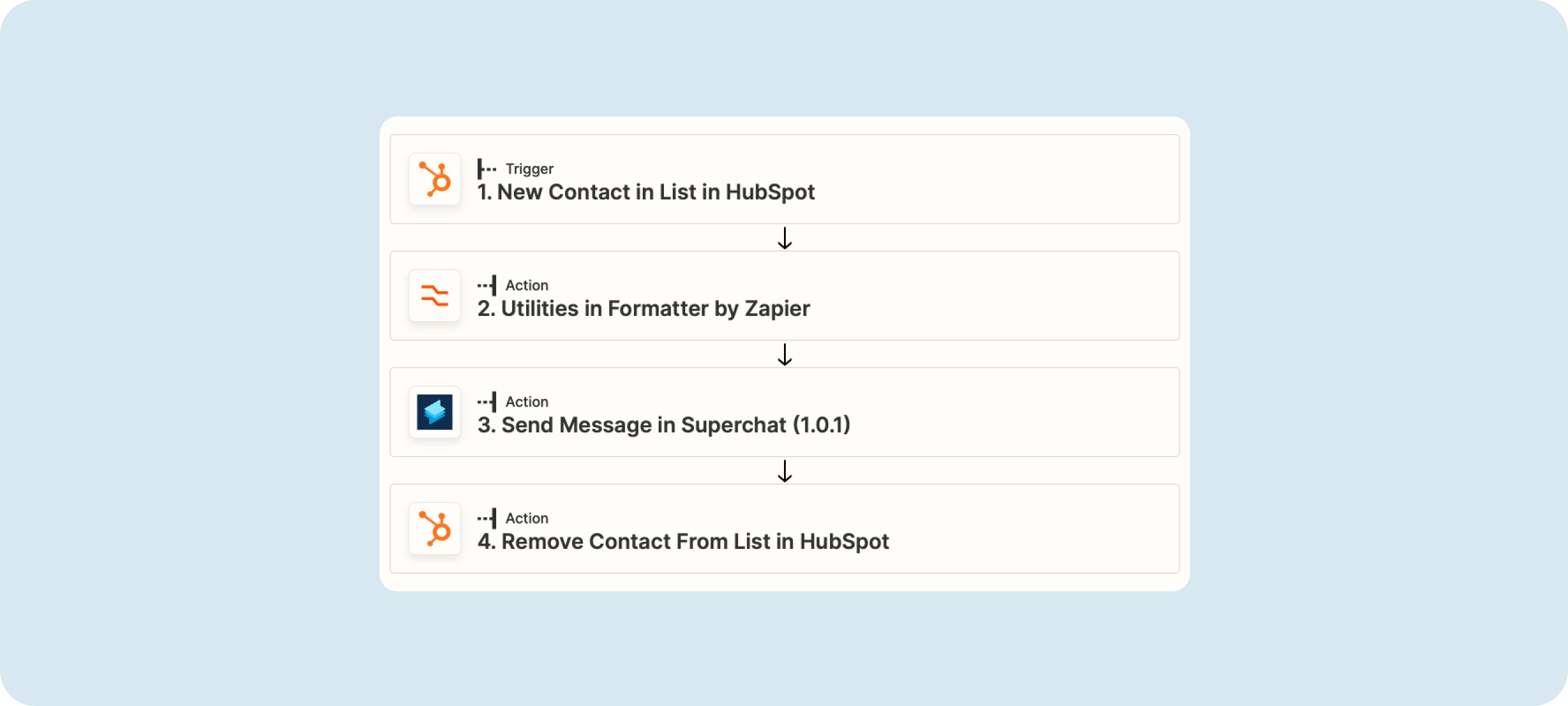This screenshot has height=706, width=1568.
Task: Click the Formatter by Zapier icon
Action: point(434,296)
